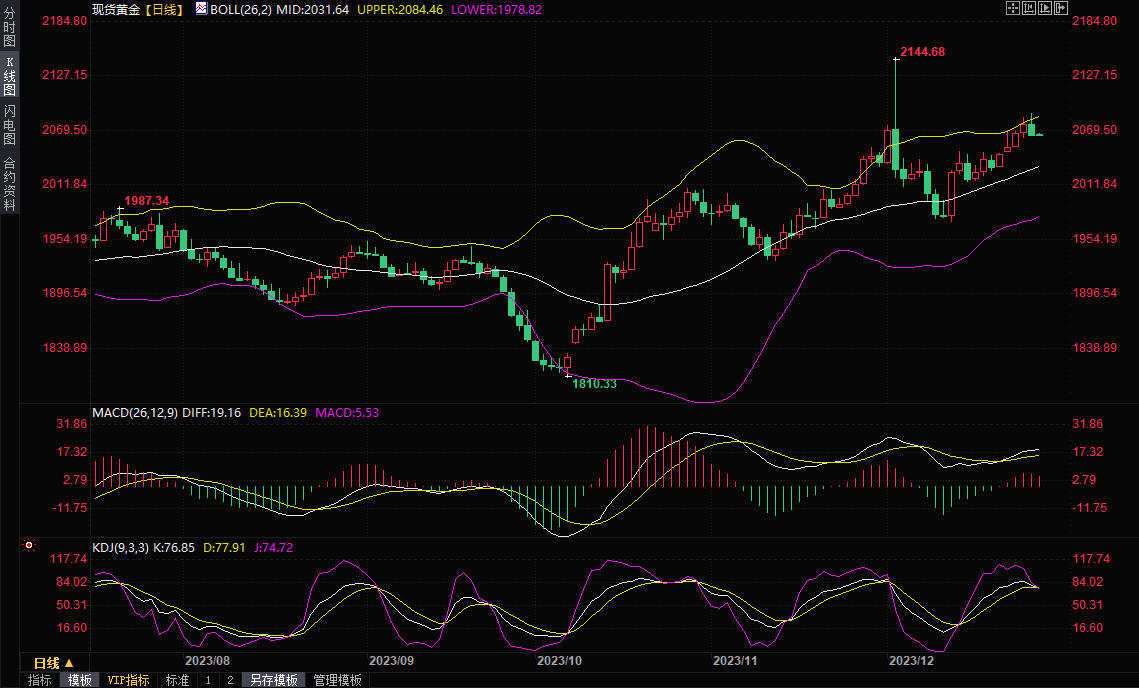Select the K线图 sidebar tab
Viewport: 1139px width, 688px height.
[x=9, y=75]
